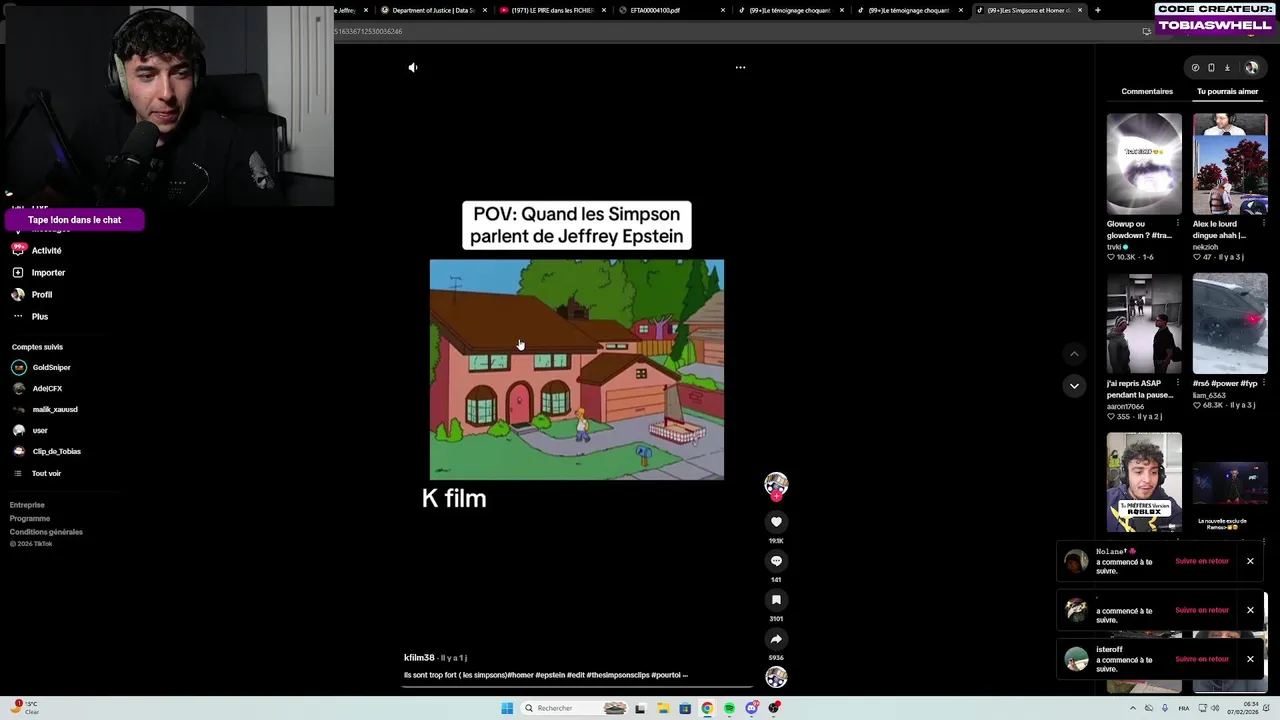Open the three-dot menu on Glowup video card
Image resolution: width=1280 pixels, height=720 pixels.
1177,224
